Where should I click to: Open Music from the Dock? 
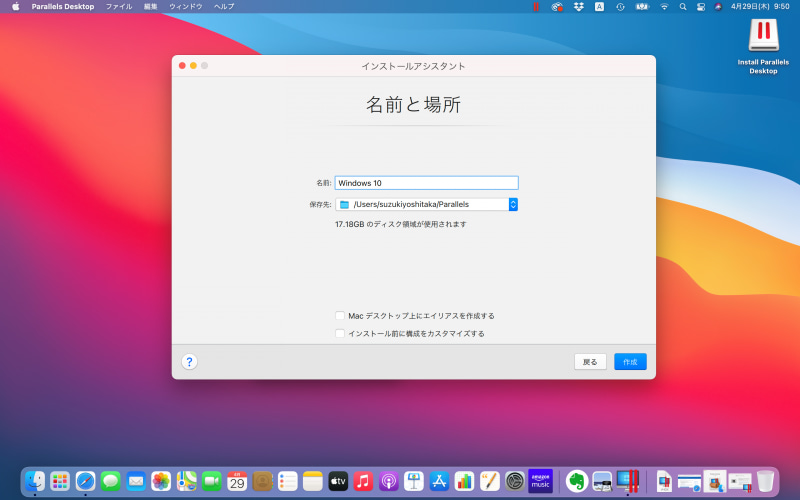tap(363, 481)
